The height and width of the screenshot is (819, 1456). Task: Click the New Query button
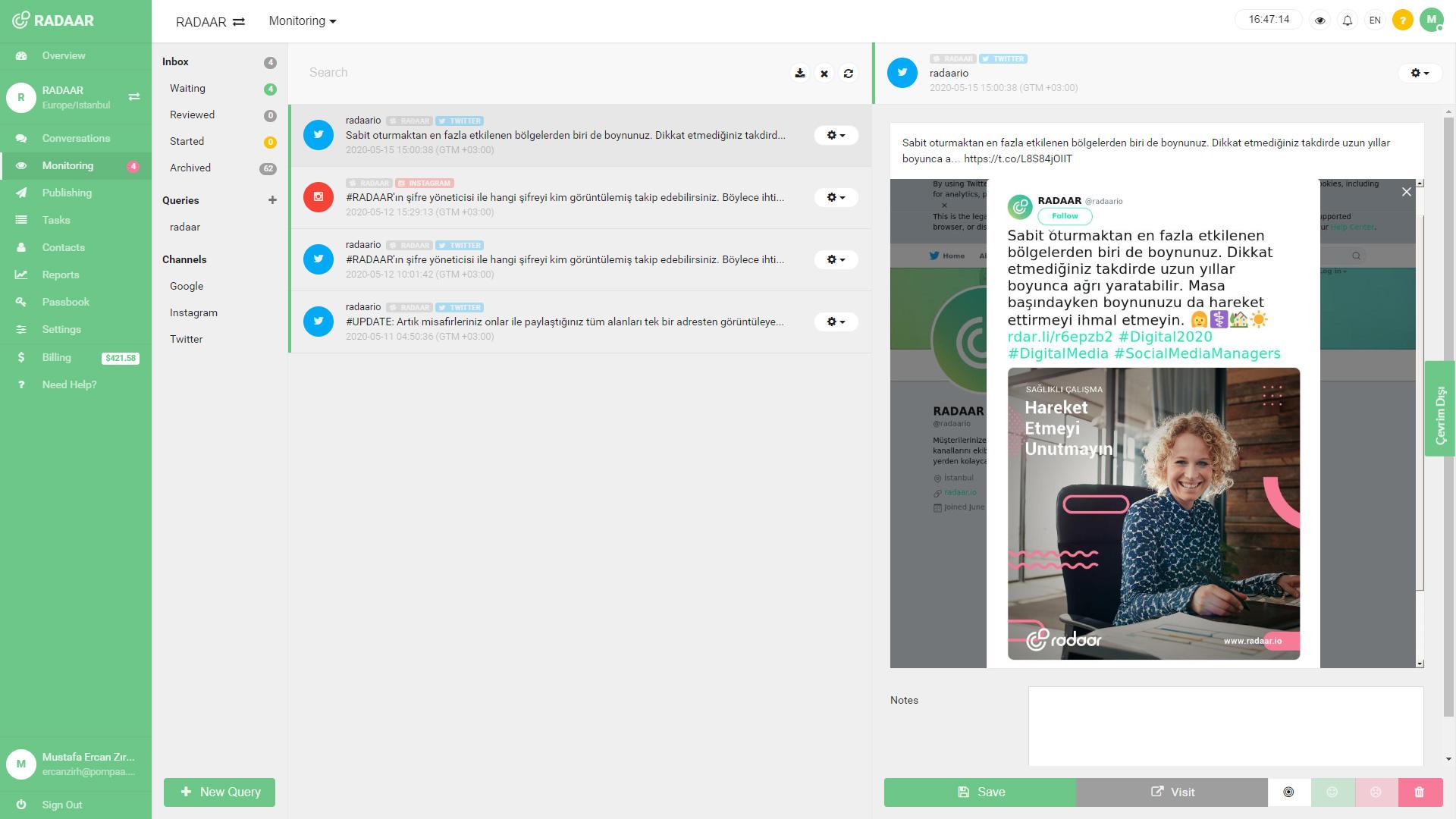(x=220, y=791)
